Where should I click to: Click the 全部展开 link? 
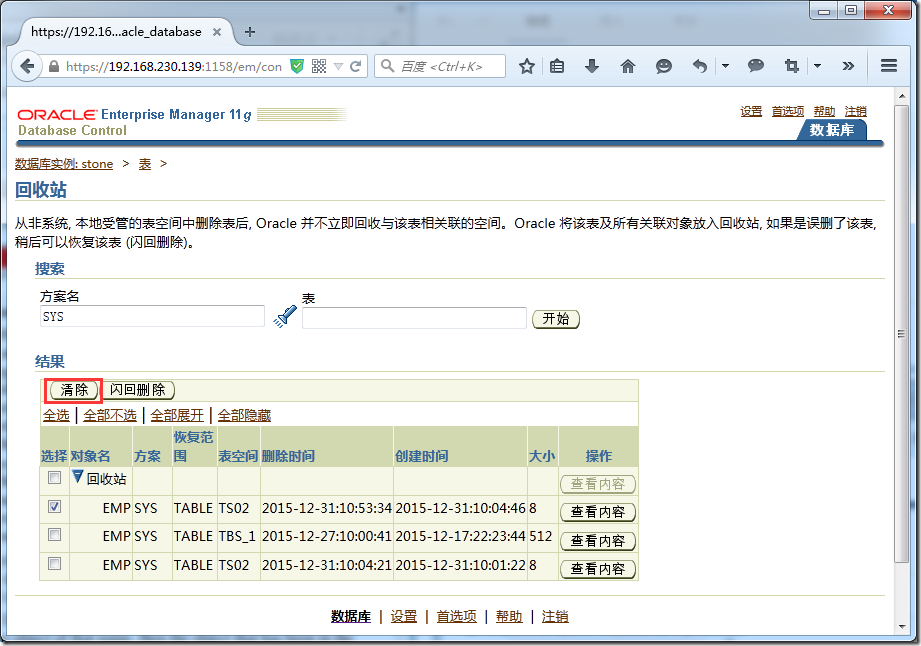click(x=177, y=415)
